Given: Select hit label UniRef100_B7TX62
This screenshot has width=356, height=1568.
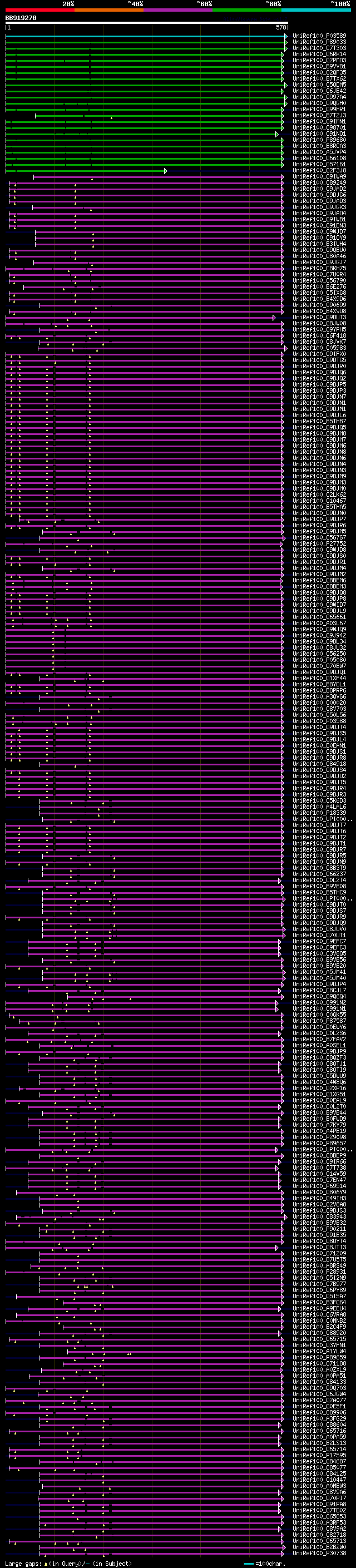Looking at the screenshot, I should [319, 78].
